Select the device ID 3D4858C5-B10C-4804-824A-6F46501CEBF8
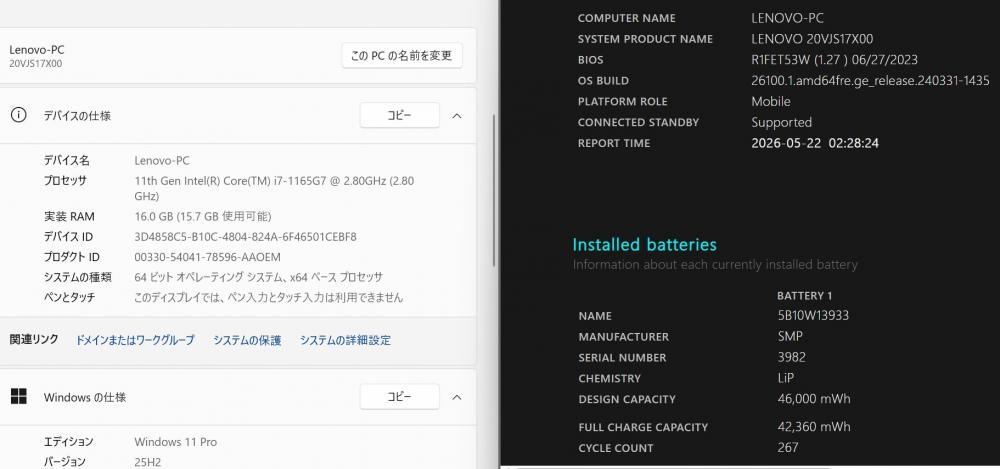The height and width of the screenshot is (469, 1000). (246, 237)
